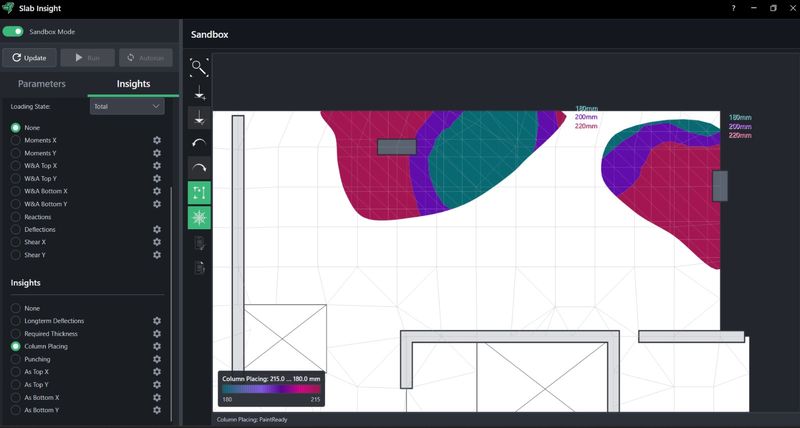Open settings gear for W&A Bottom X

[157, 191]
